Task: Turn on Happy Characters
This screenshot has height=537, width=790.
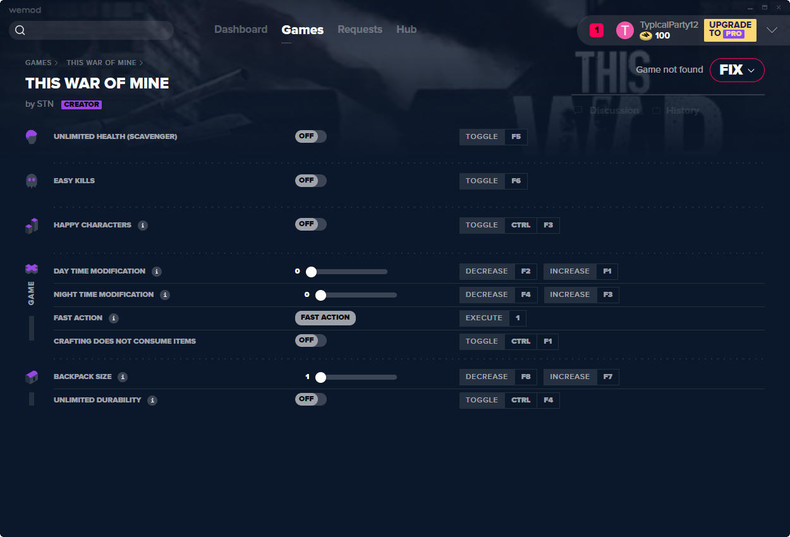Action: (310, 224)
